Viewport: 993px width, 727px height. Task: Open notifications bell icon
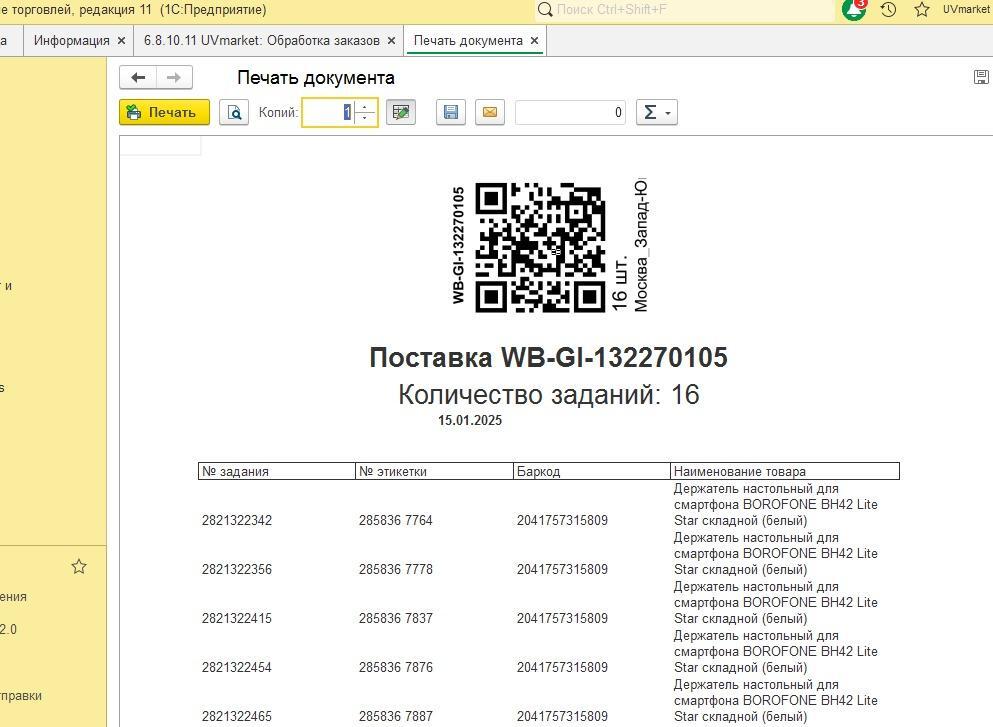(x=854, y=9)
